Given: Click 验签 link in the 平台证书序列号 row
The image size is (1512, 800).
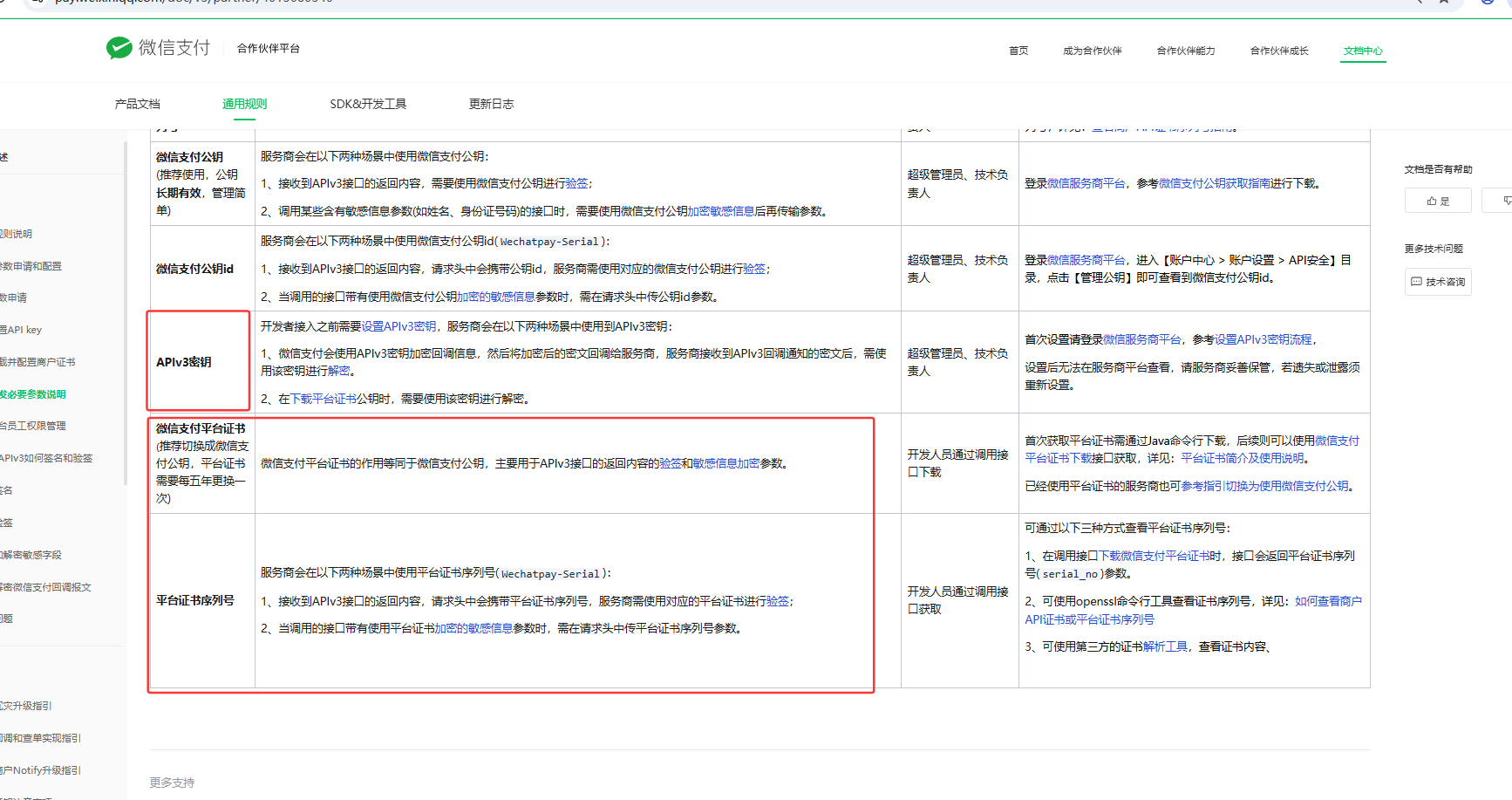Looking at the screenshot, I should click(x=778, y=601).
